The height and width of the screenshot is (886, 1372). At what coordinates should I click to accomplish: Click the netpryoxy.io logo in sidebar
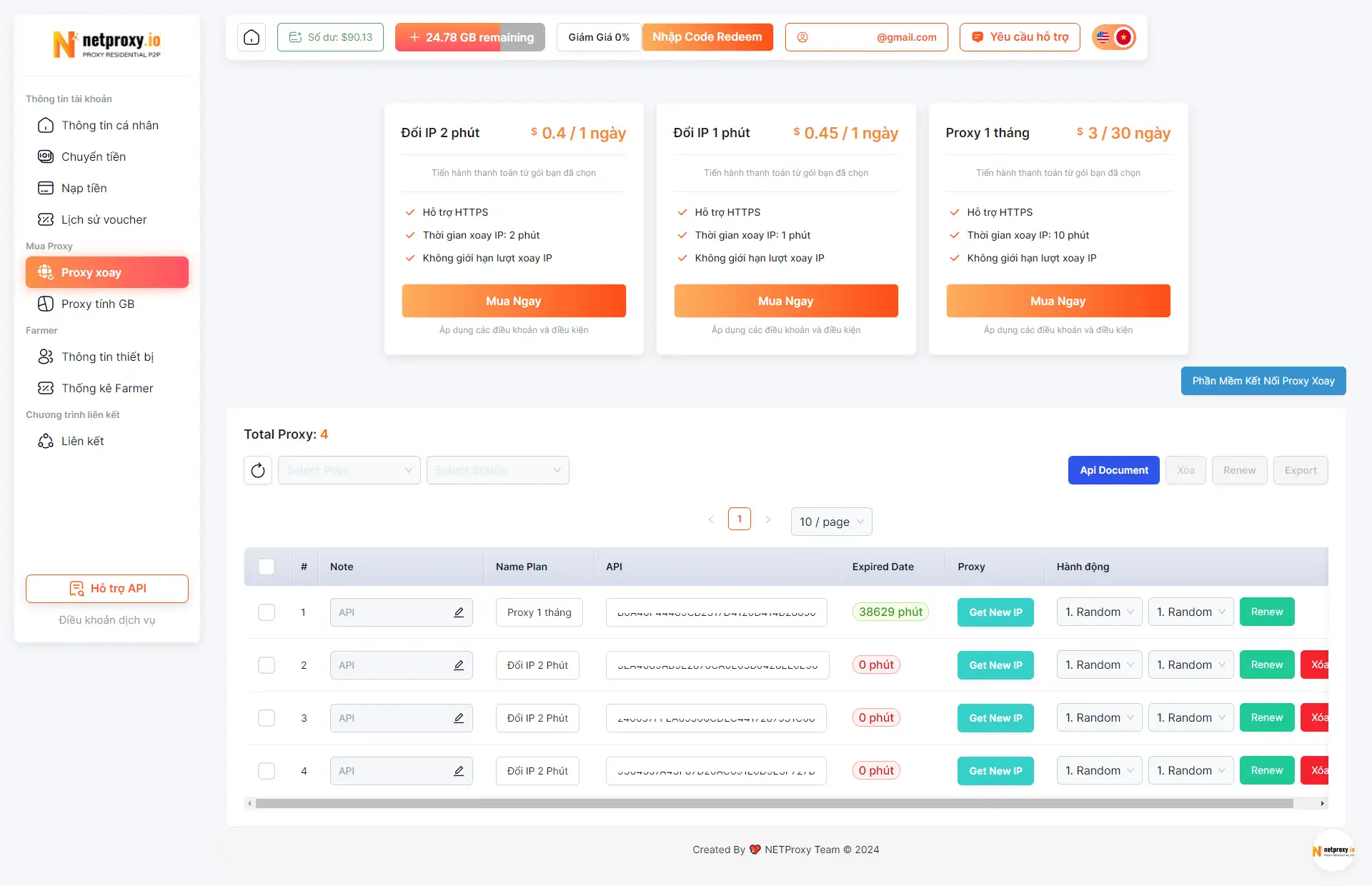click(x=107, y=44)
